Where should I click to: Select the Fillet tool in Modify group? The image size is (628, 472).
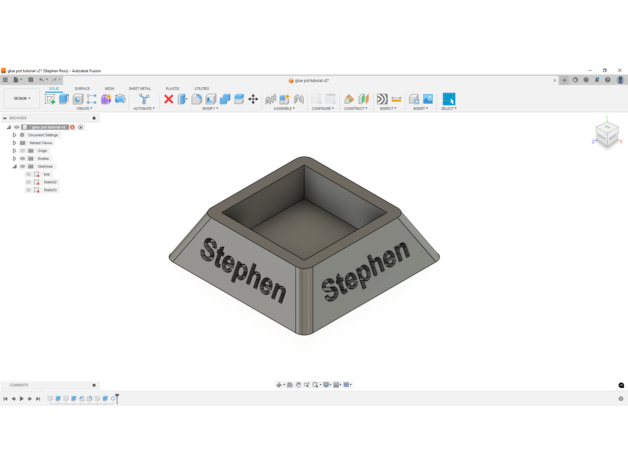pos(197,99)
